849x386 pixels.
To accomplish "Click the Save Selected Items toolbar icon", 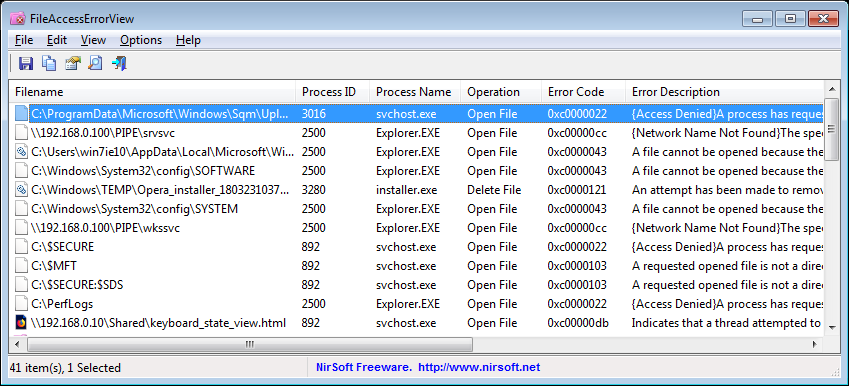I will (25, 63).
